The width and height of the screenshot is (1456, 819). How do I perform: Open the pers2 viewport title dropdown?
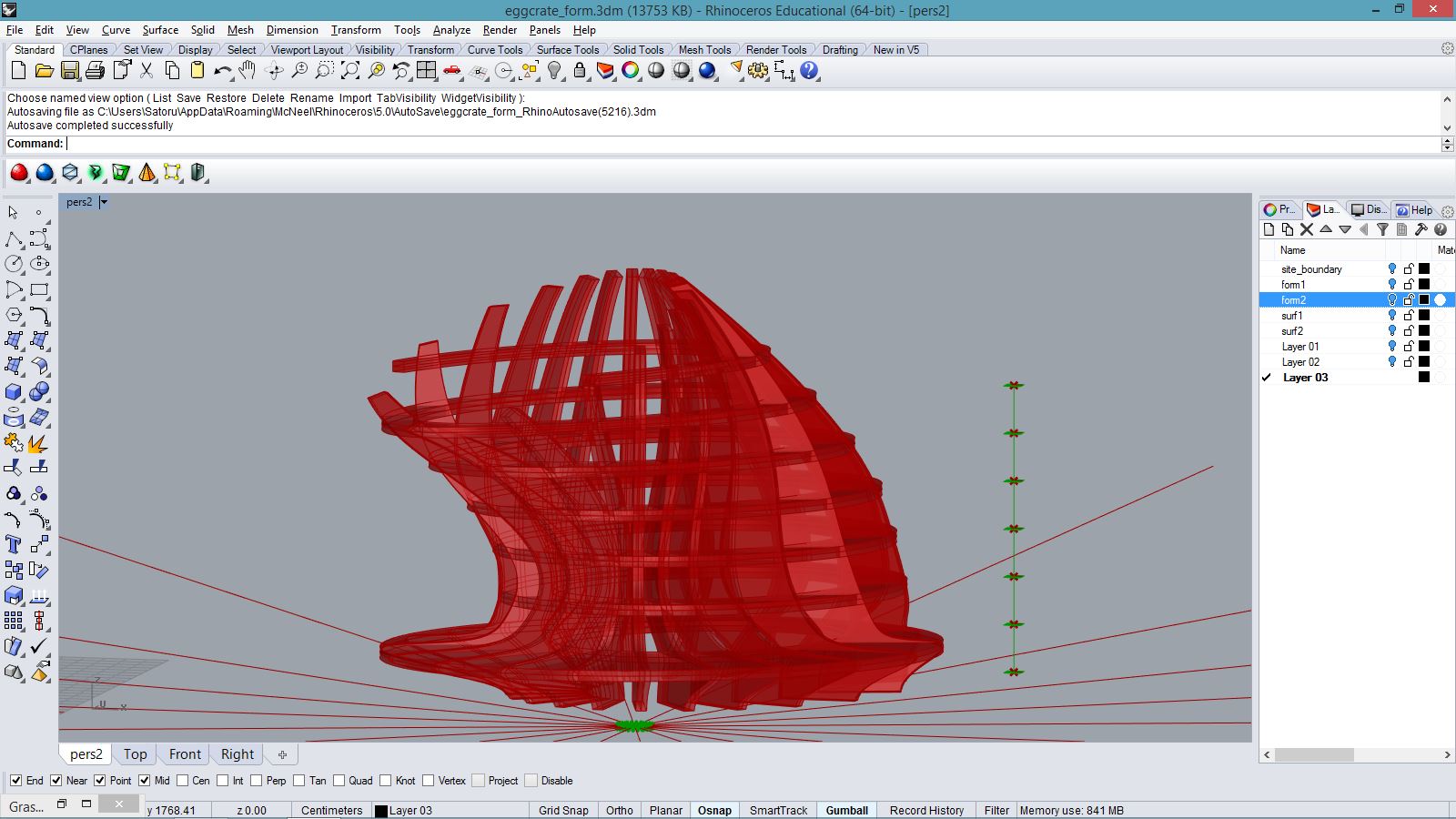(104, 202)
